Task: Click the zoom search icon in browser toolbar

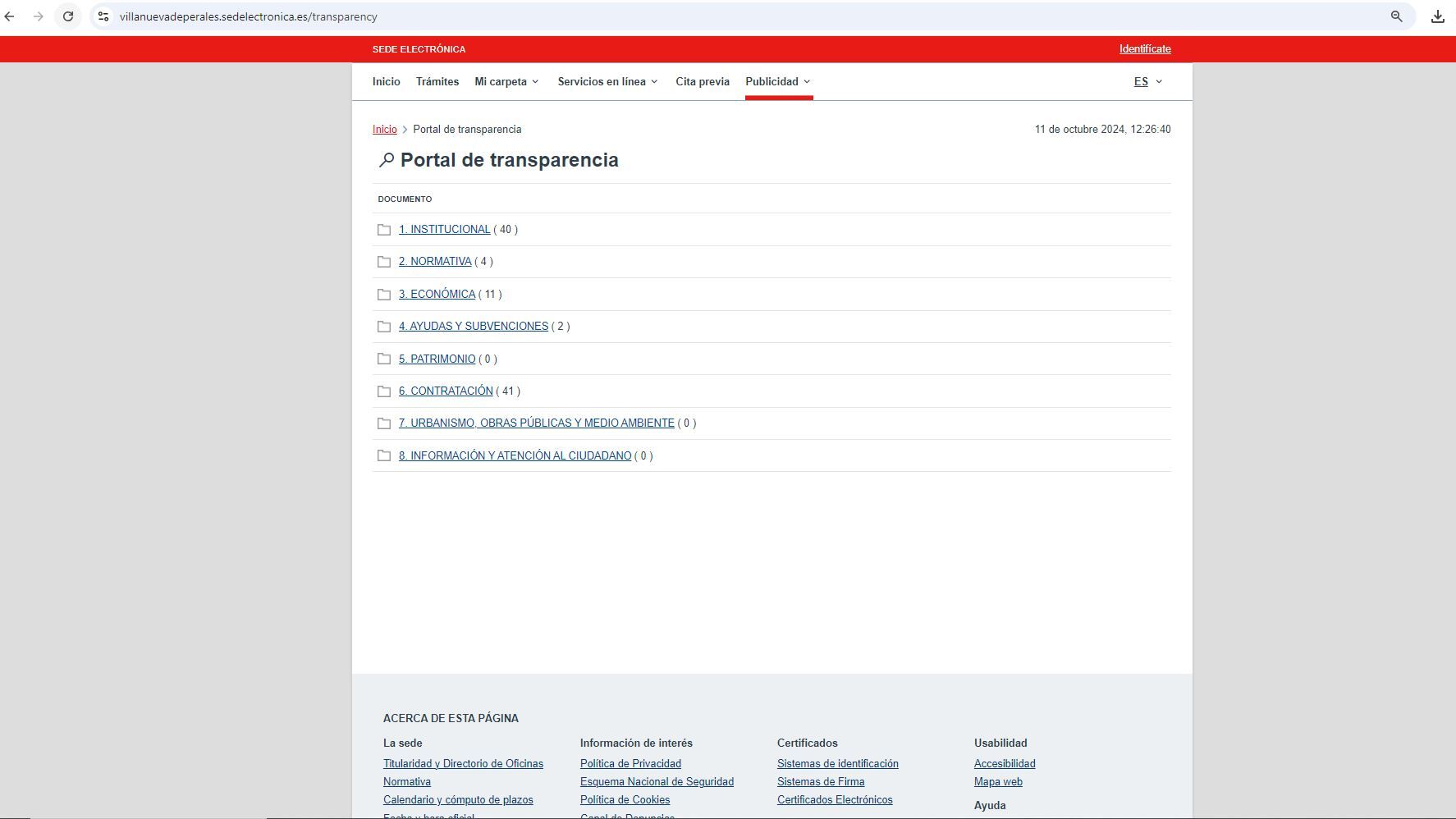Action: (x=1396, y=16)
